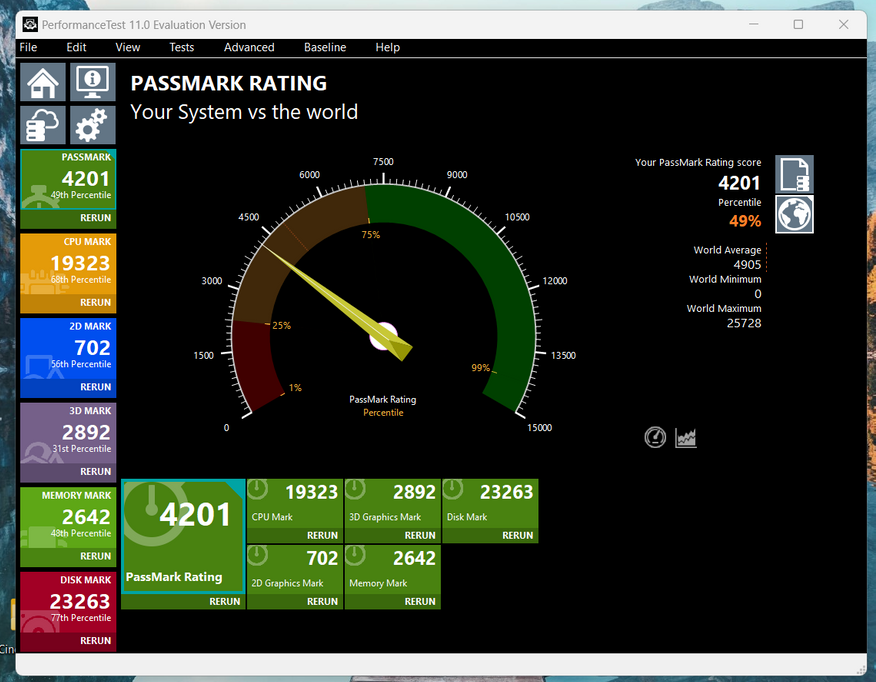Image resolution: width=876 pixels, height=682 pixels.
Task: Open the Help menu
Action: coord(388,47)
